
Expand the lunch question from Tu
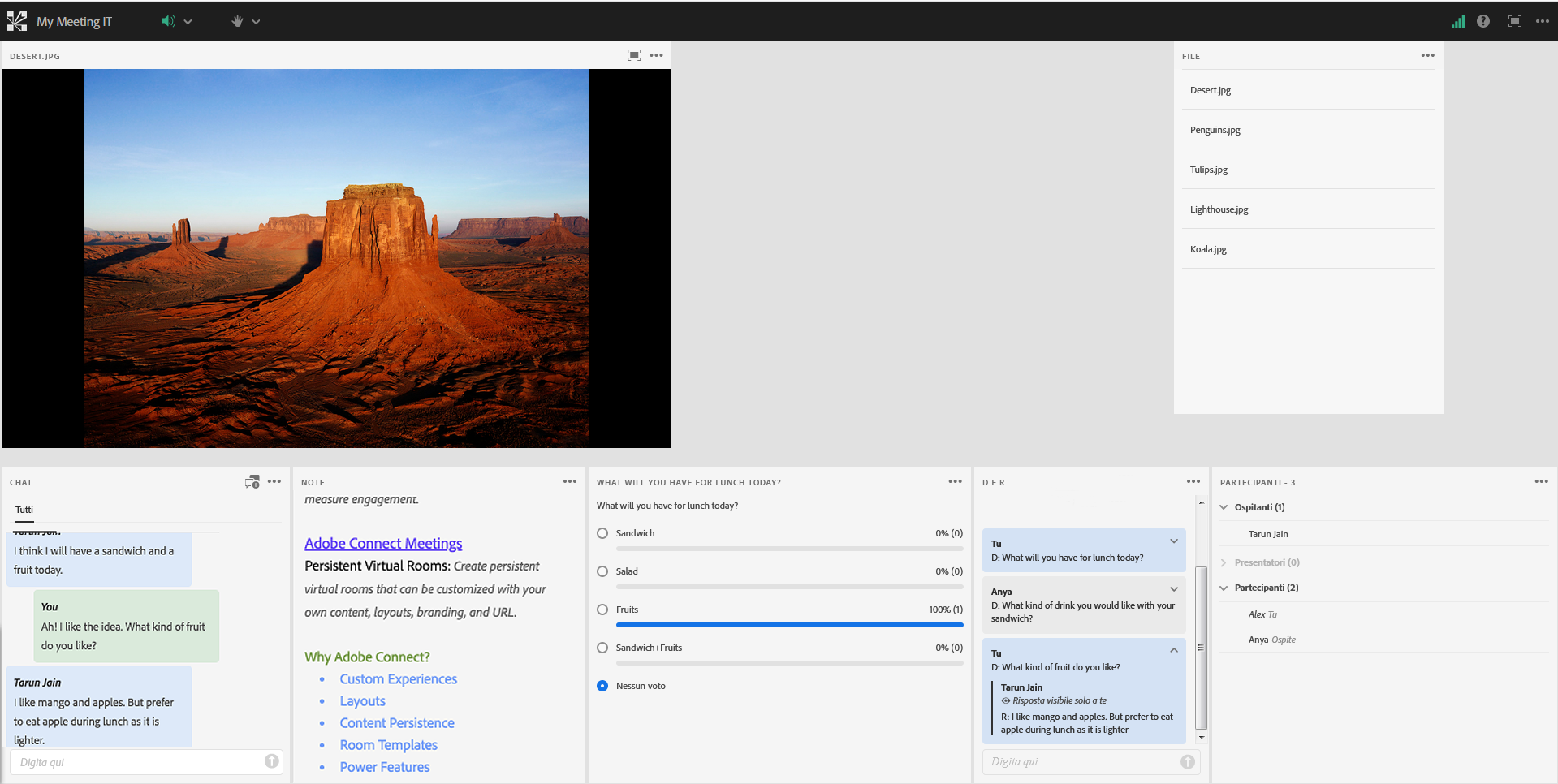pyautogui.click(x=1174, y=541)
